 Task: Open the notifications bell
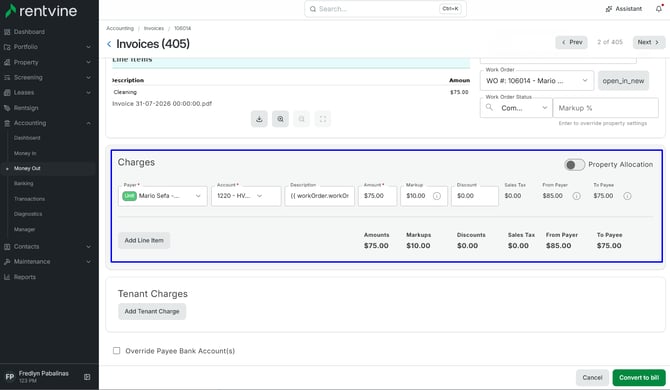point(659,9)
